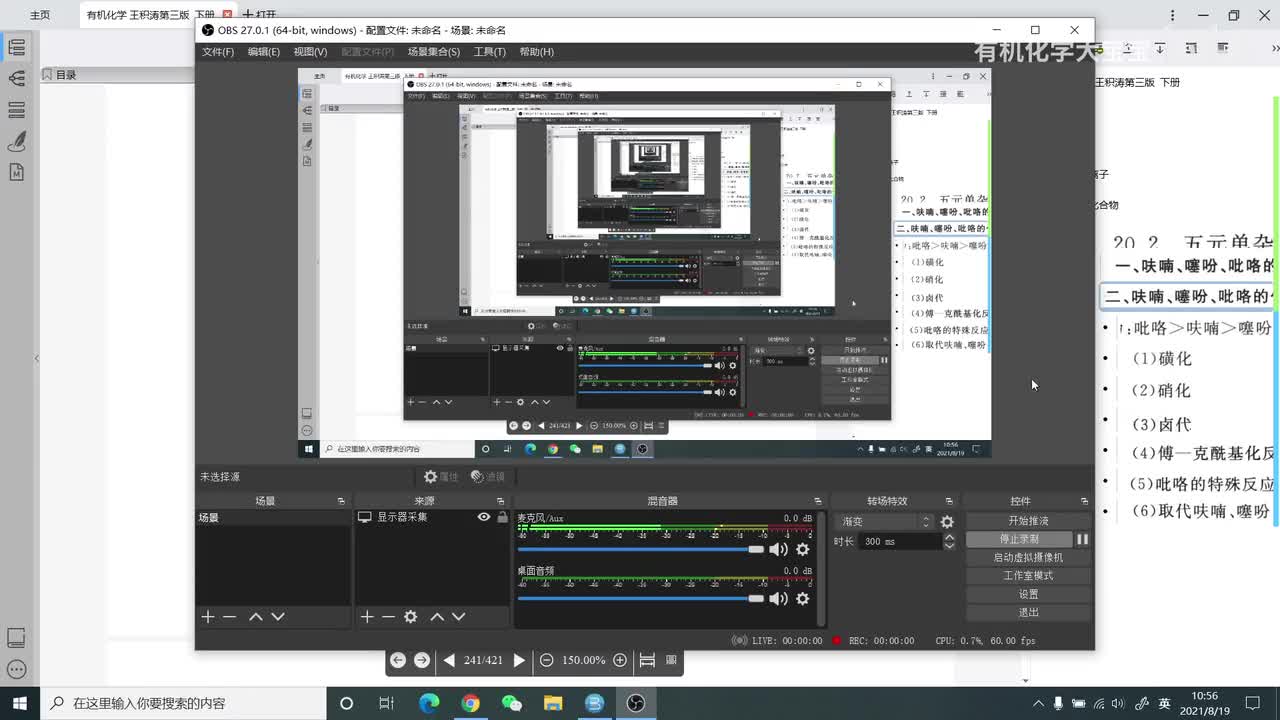Undock the 控件 panel
Image resolution: width=1280 pixels, height=720 pixels.
pos(1084,501)
